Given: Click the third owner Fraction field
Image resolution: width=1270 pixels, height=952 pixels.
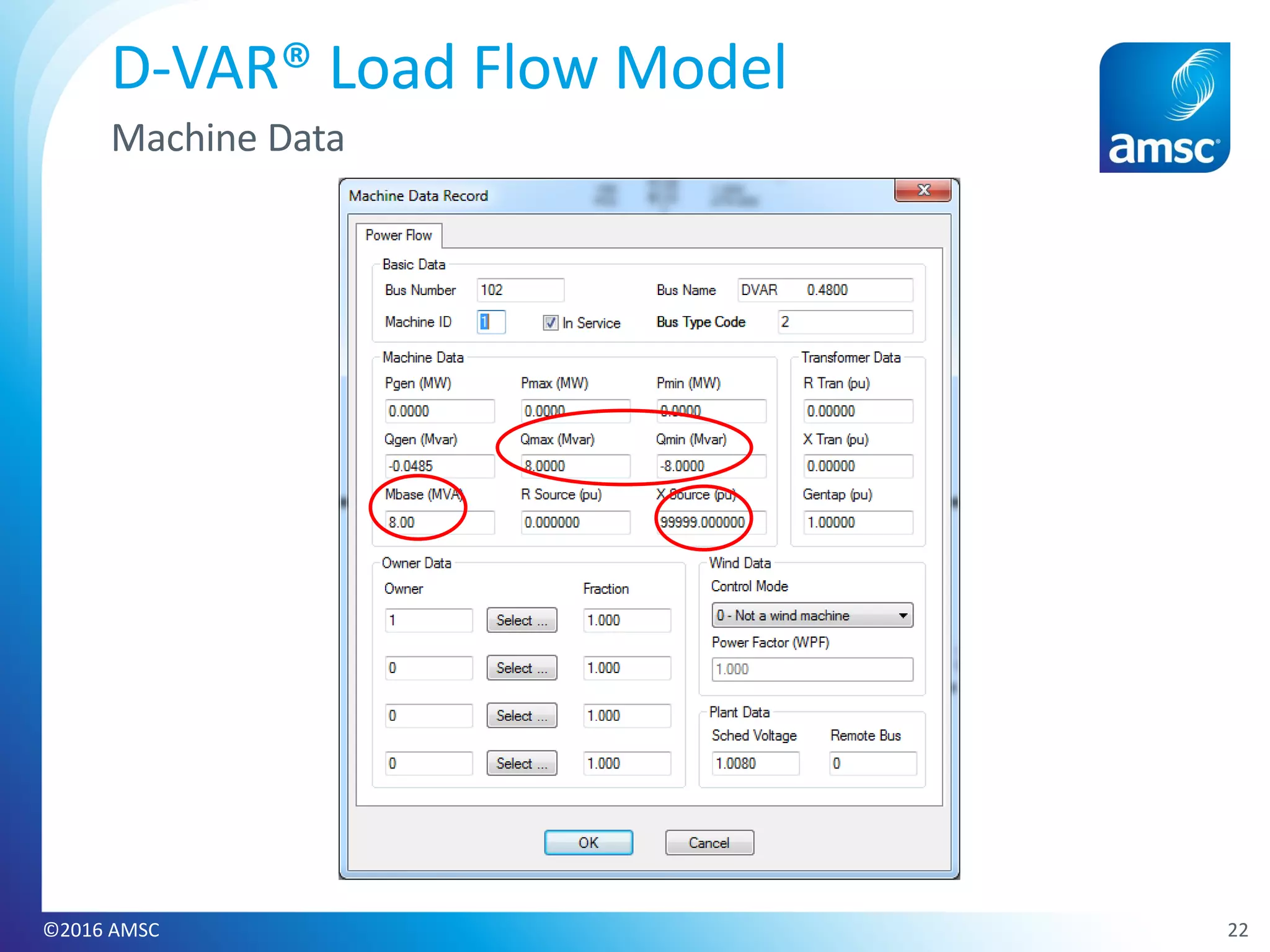Looking at the screenshot, I should 627,716.
